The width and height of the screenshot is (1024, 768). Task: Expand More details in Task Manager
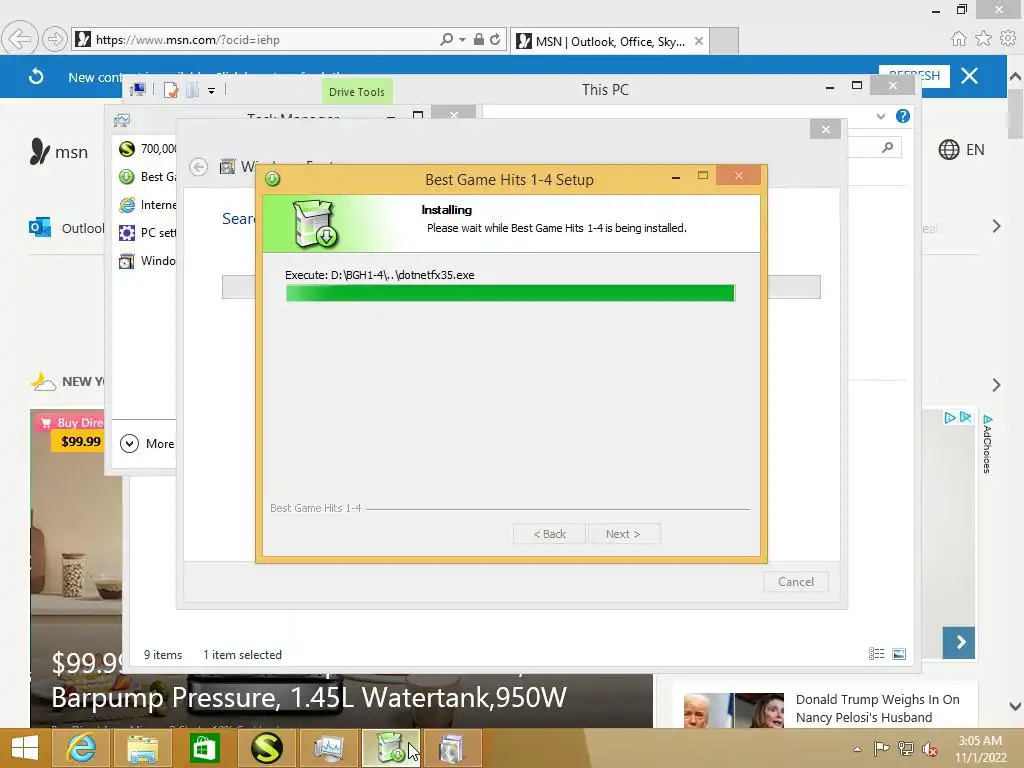(147, 443)
